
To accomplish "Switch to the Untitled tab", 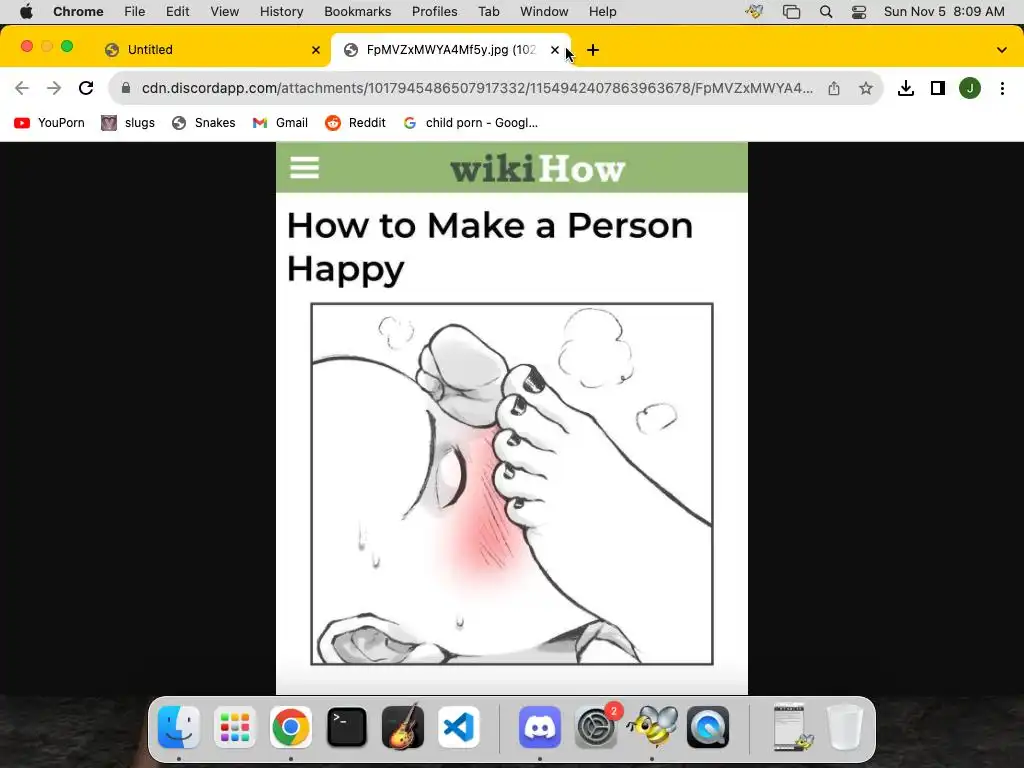I will point(212,50).
